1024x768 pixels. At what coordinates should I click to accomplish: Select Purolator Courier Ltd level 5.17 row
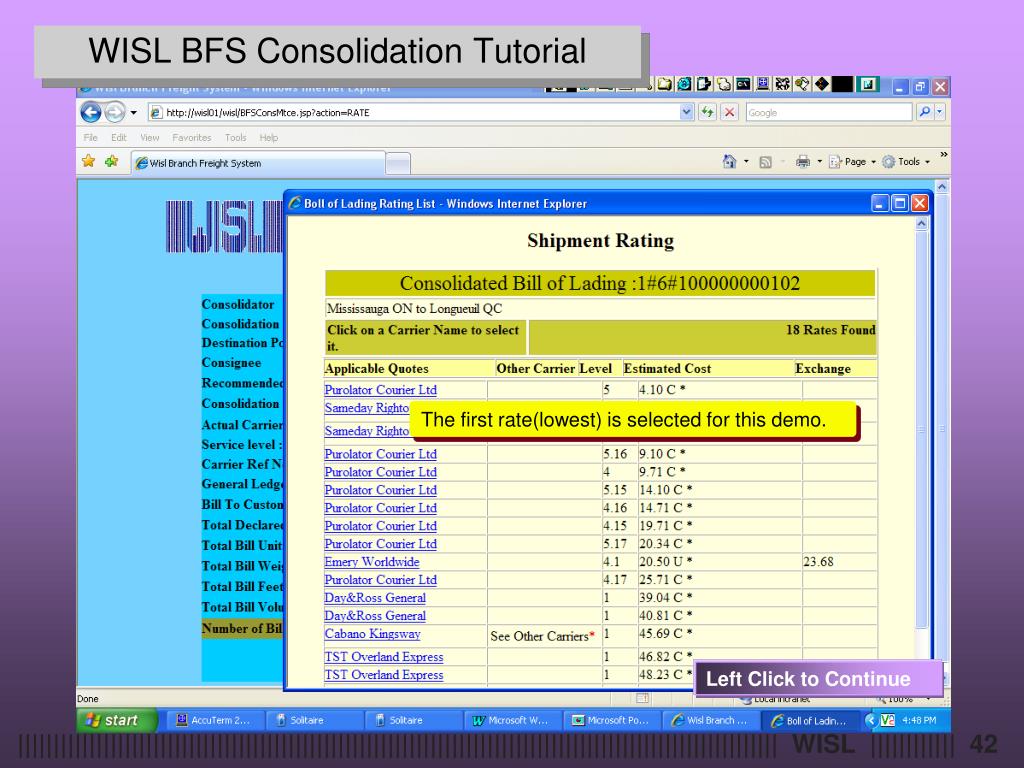[x=380, y=544]
